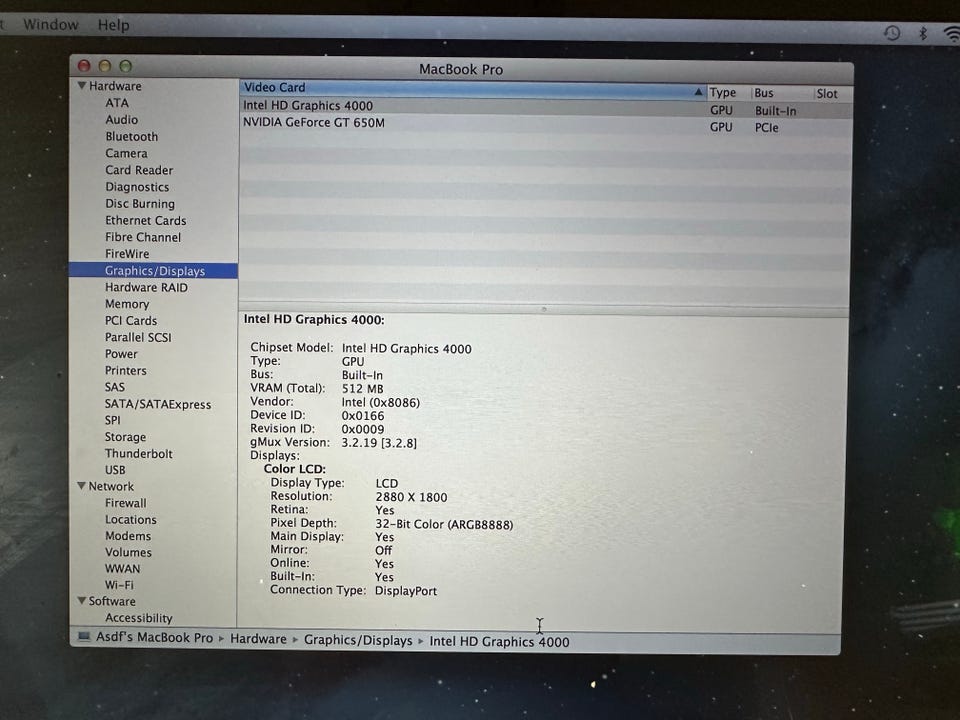Viewport: 960px width, 720px height.
Task: Select the Intel HD Graphics 4000 row
Action: coord(545,107)
